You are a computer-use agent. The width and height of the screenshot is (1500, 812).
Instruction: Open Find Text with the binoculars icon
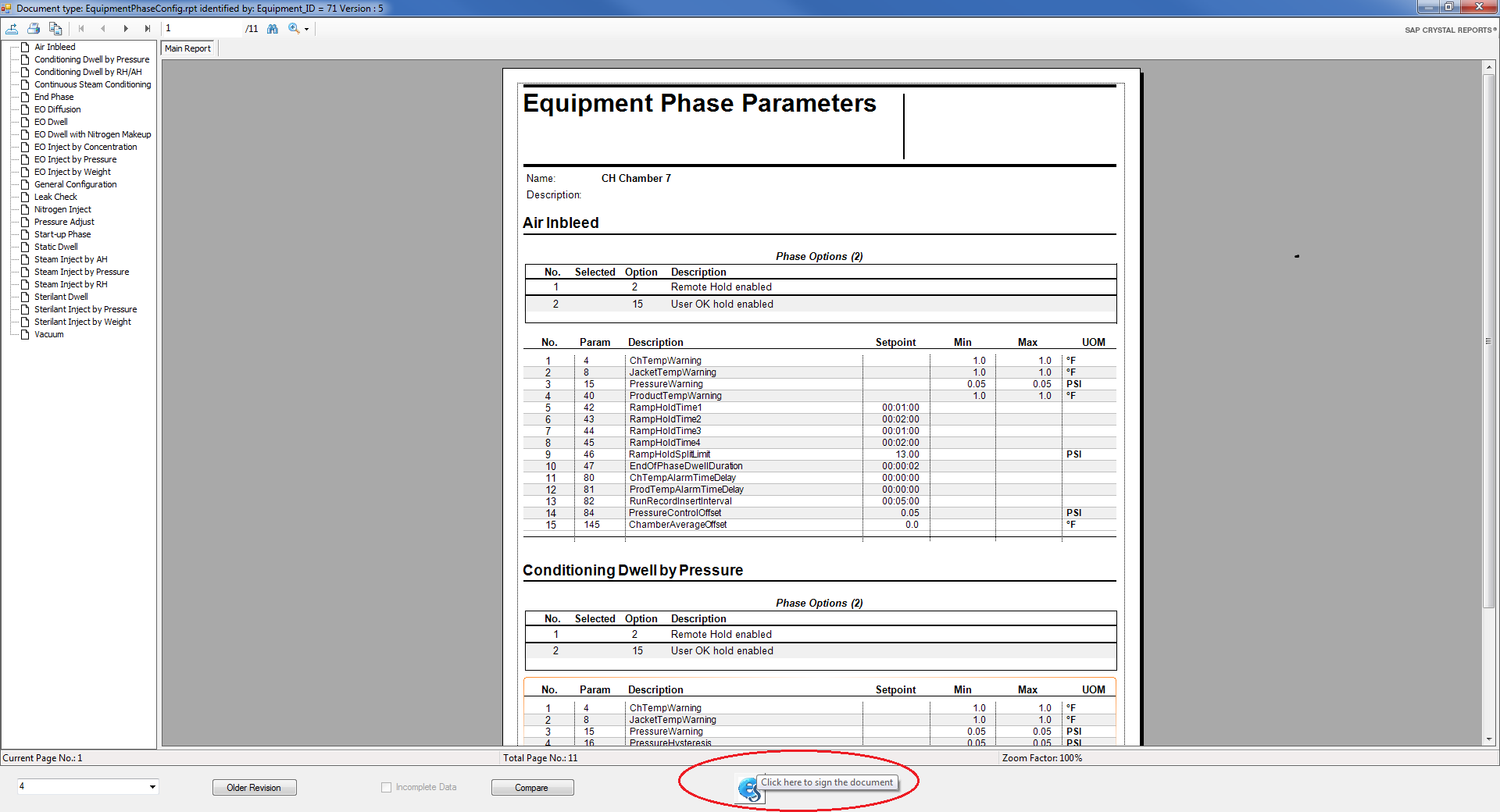(x=273, y=29)
